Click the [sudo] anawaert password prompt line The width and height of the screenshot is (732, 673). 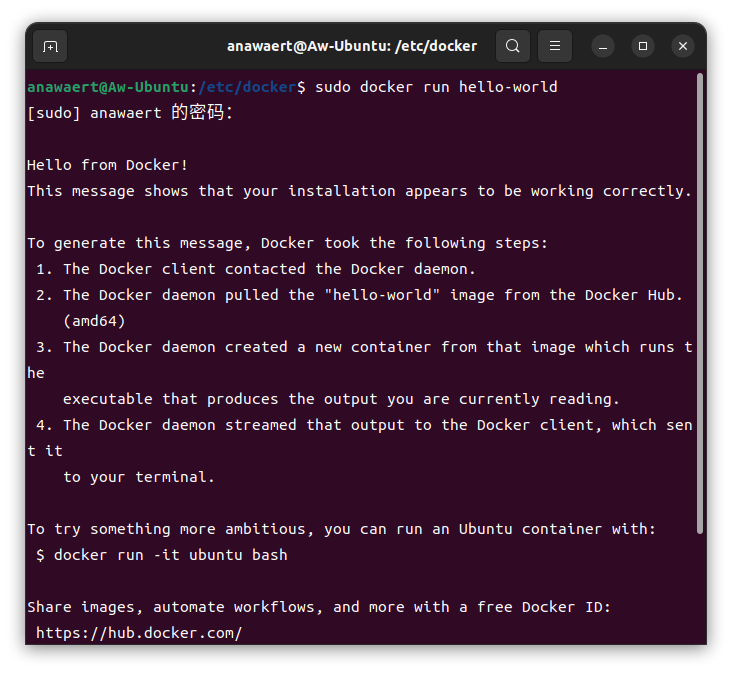[130, 113]
